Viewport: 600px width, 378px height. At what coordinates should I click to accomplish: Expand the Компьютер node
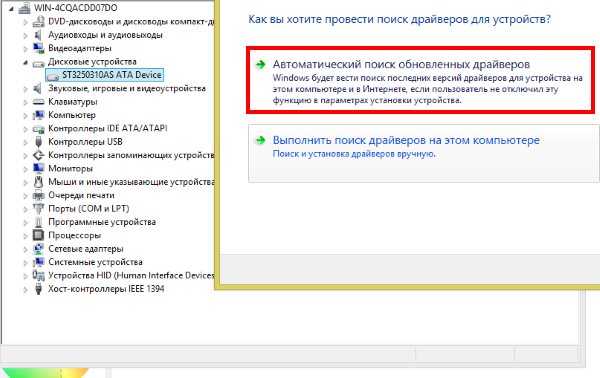[x=25, y=116]
